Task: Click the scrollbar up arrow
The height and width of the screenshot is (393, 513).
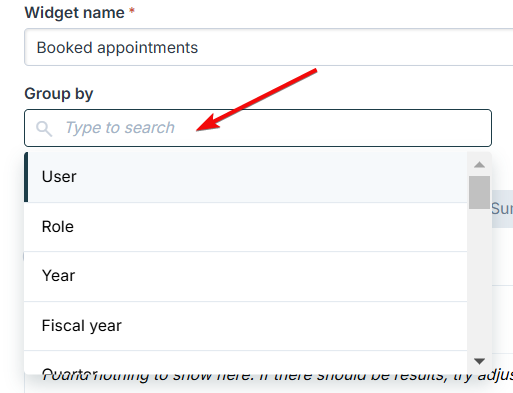Action: (x=479, y=164)
